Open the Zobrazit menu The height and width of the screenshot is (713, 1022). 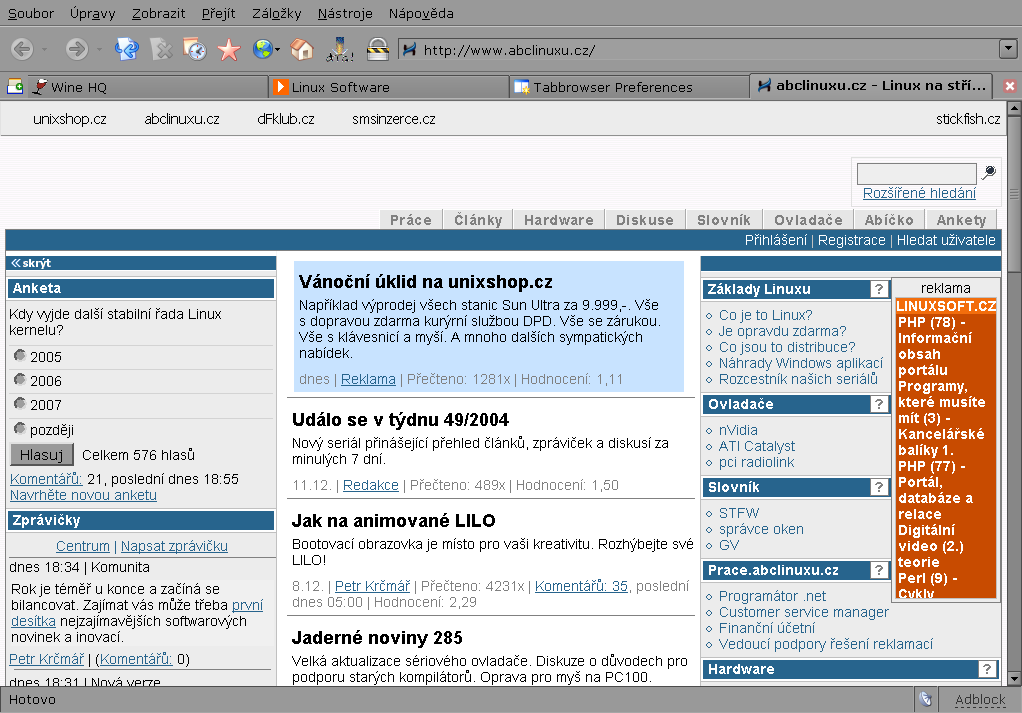158,13
